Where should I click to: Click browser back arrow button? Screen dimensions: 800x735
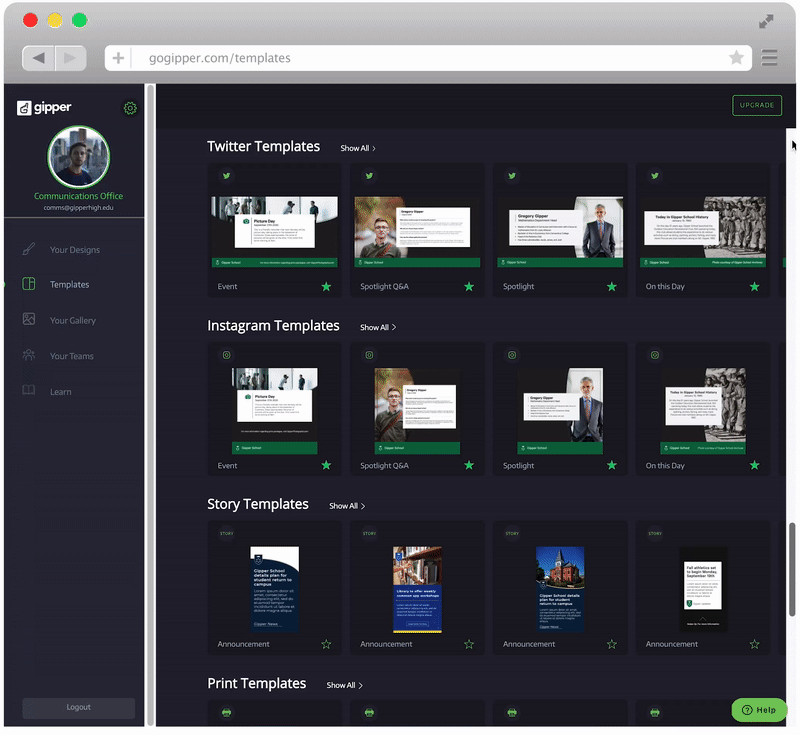38,58
